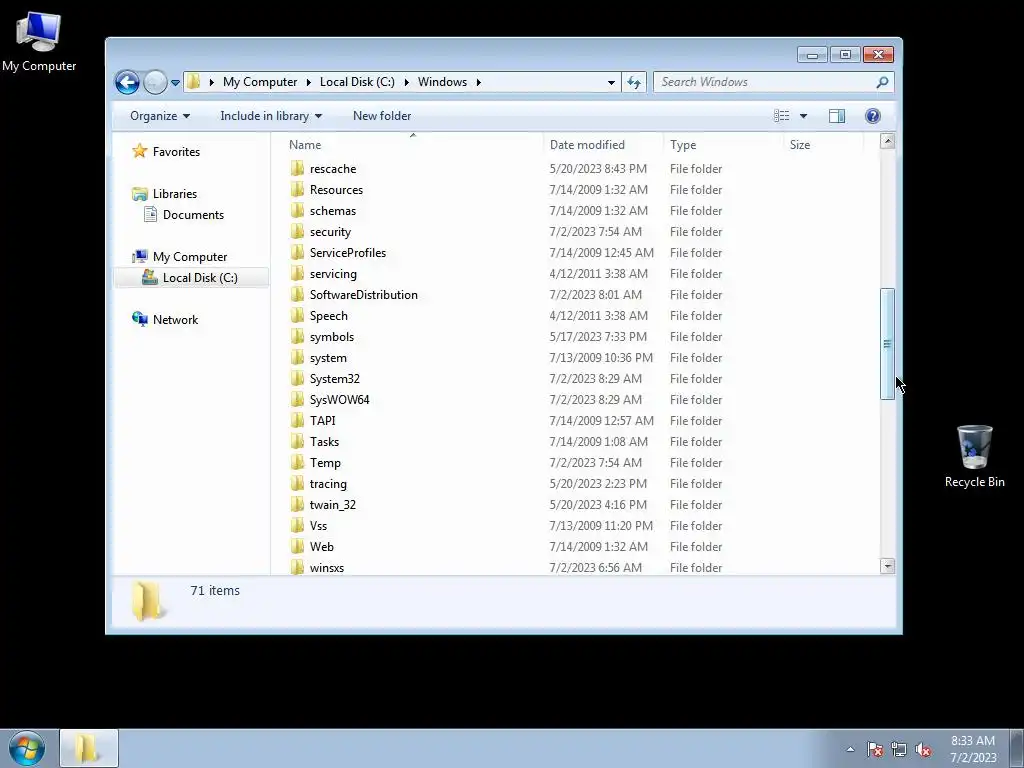This screenshot has width=1024, height=768.
Task: Select the schemas folder icon
Action: click(297, 210)
